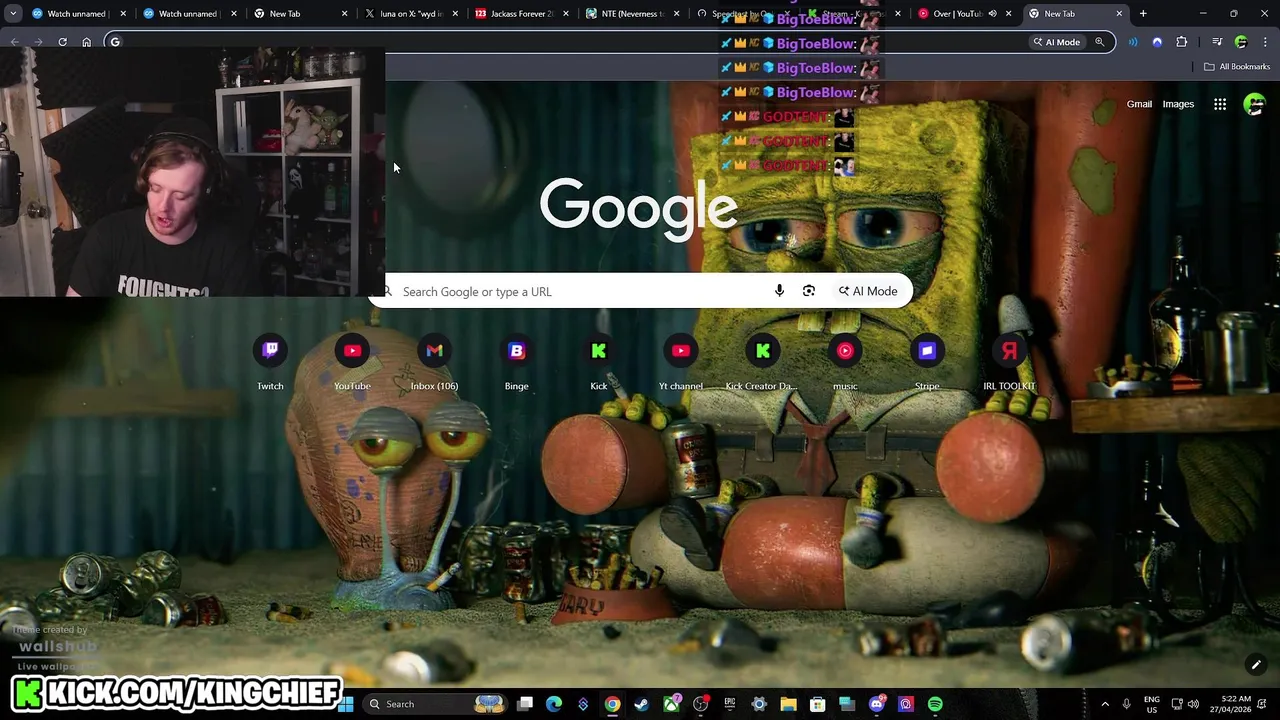The image size is (1280, 720).
Task: Open the Stripe shortcut tile
Action: pos(927,363)
